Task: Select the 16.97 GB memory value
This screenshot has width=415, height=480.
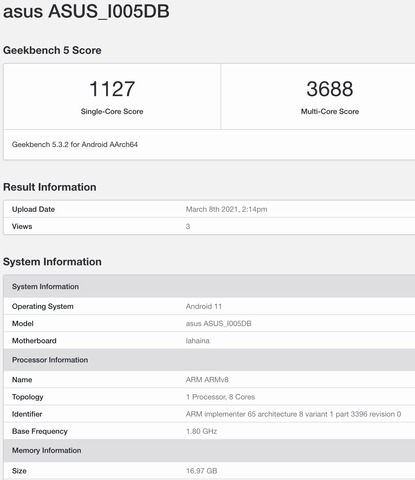Action: [x=201, y=471]
